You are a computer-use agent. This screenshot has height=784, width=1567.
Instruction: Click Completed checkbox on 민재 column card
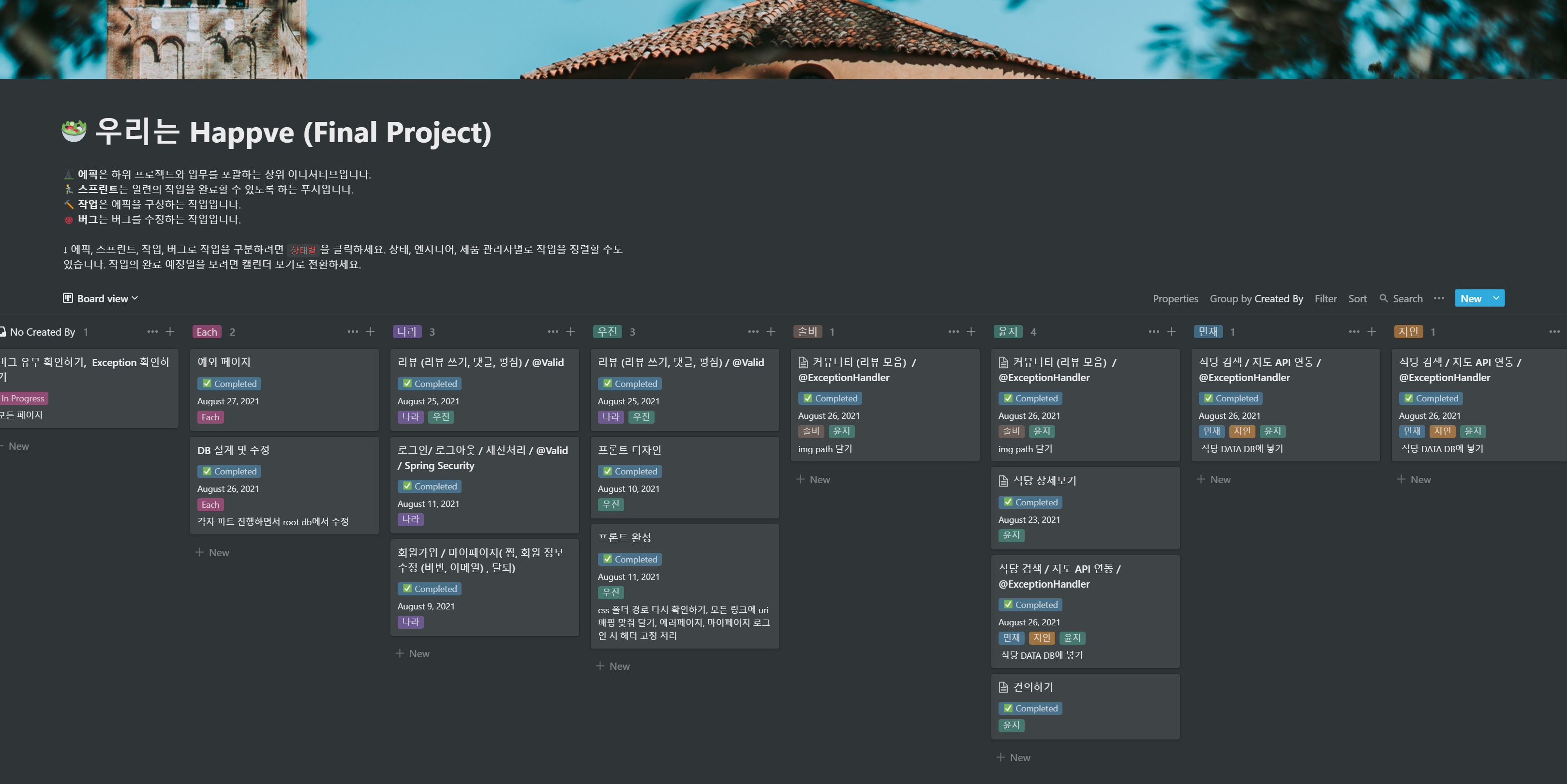[x=1208, y=398]
